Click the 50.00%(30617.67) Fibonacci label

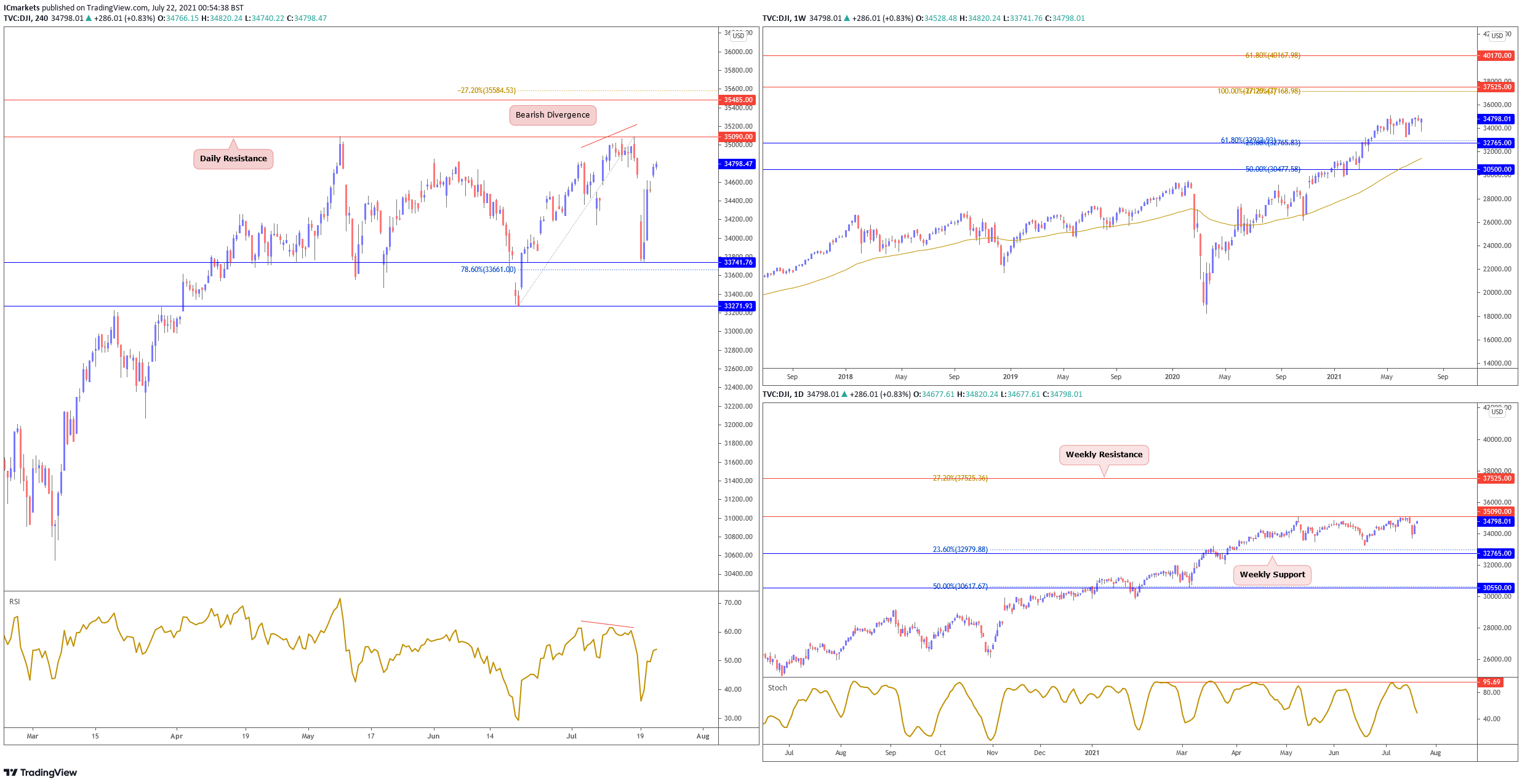click(960, 586)
